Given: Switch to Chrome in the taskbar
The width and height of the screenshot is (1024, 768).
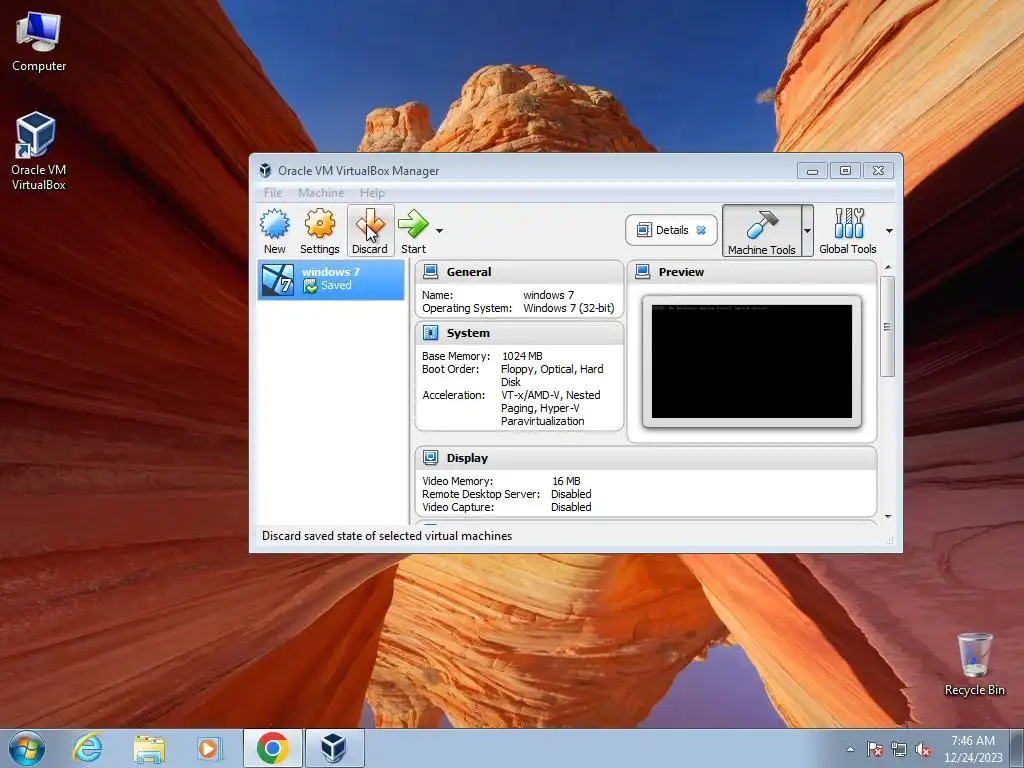Looking at the screenshot, I should [x=272, y=748].
